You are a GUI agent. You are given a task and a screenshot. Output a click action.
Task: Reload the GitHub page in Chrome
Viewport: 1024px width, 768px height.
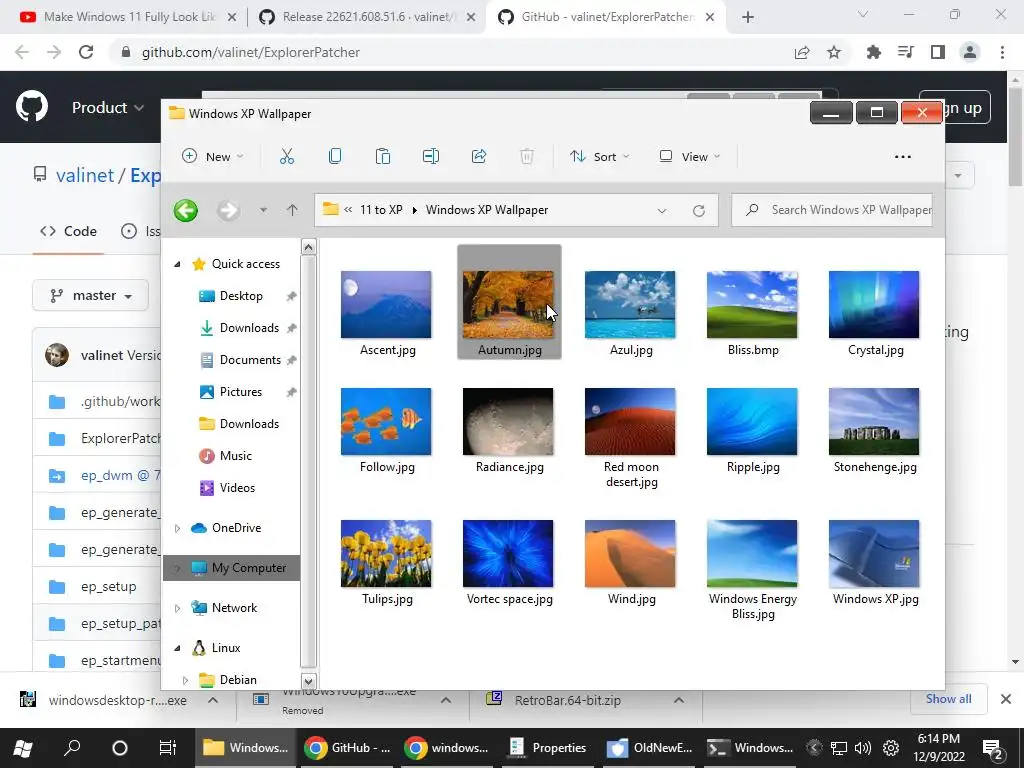(x=86, y=52)
